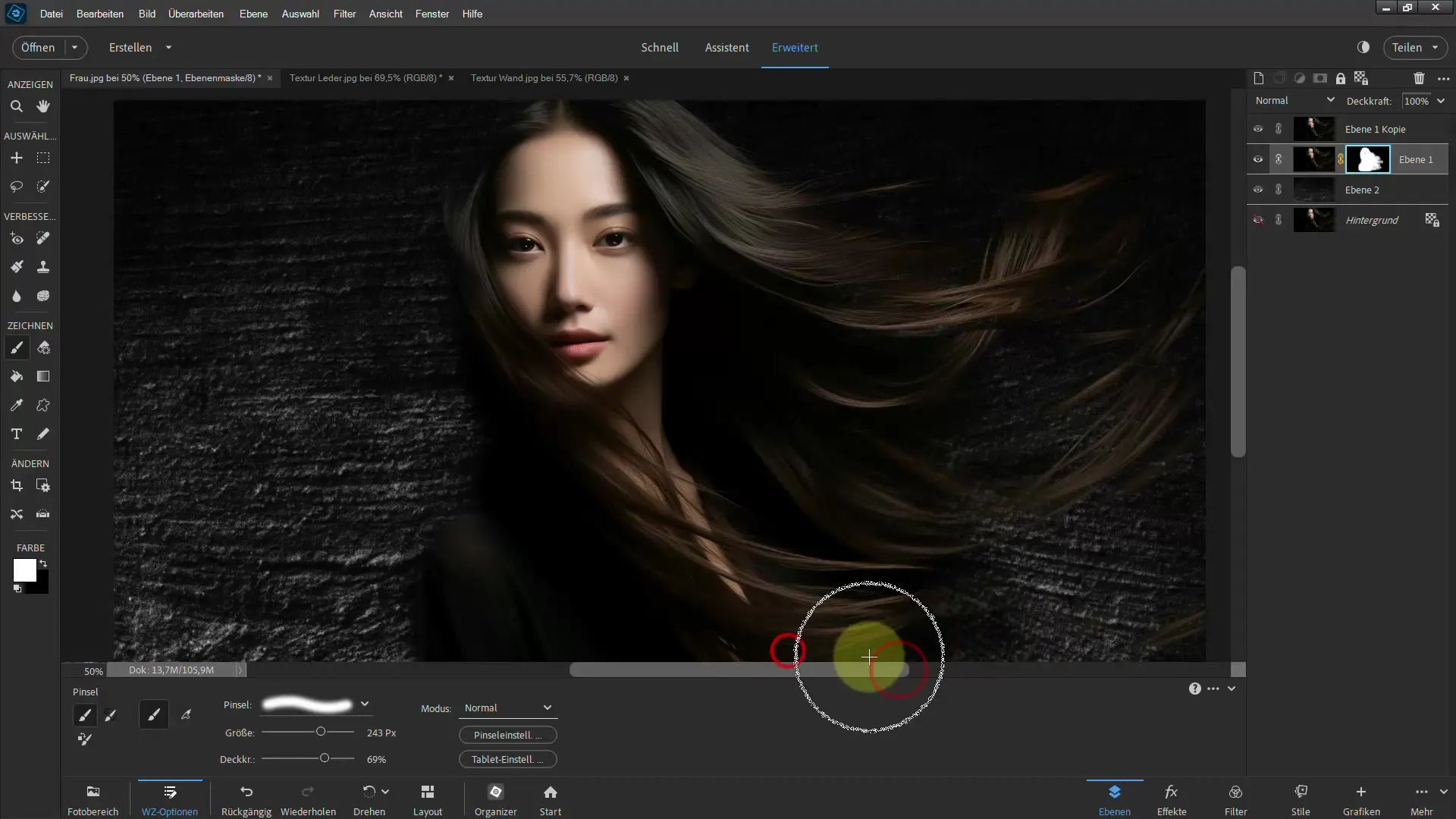The height and width of the screenshot is (819, 1456).
Task: Show the Hintergrund layer
Action: point(1258,220)
